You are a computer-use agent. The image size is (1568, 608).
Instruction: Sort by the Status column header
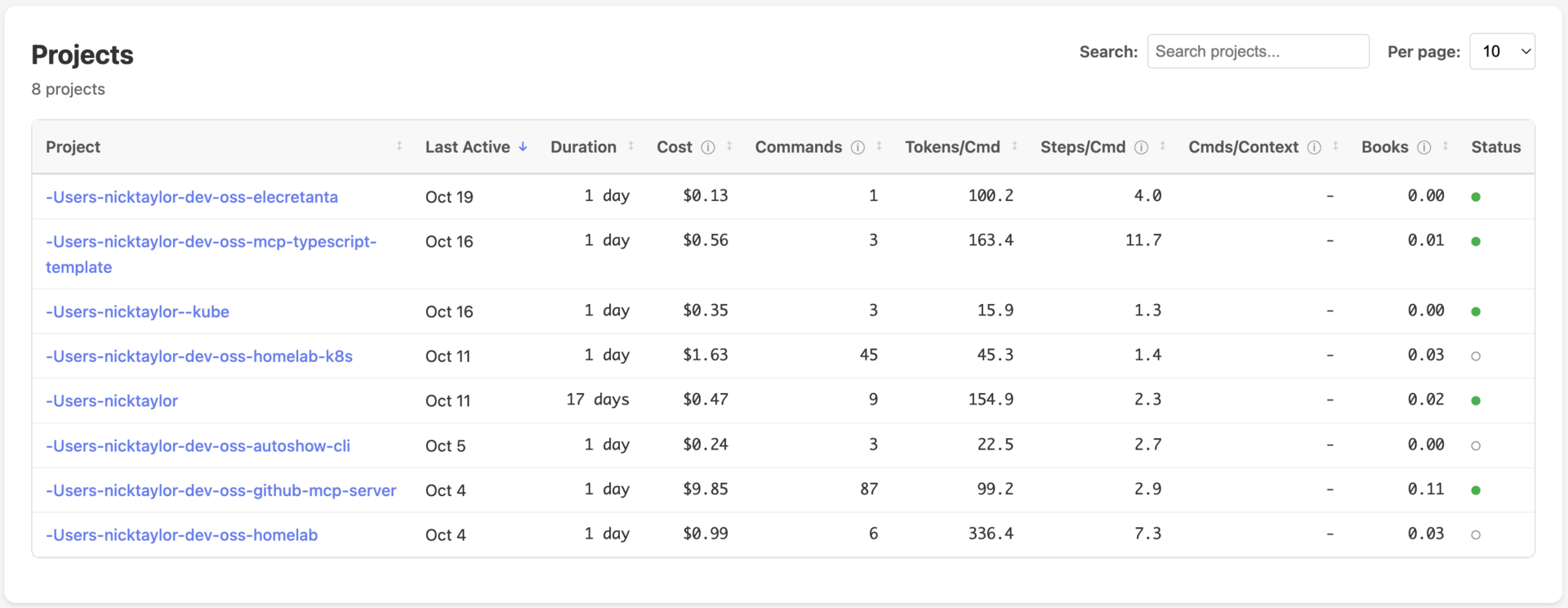(1495, 147)
